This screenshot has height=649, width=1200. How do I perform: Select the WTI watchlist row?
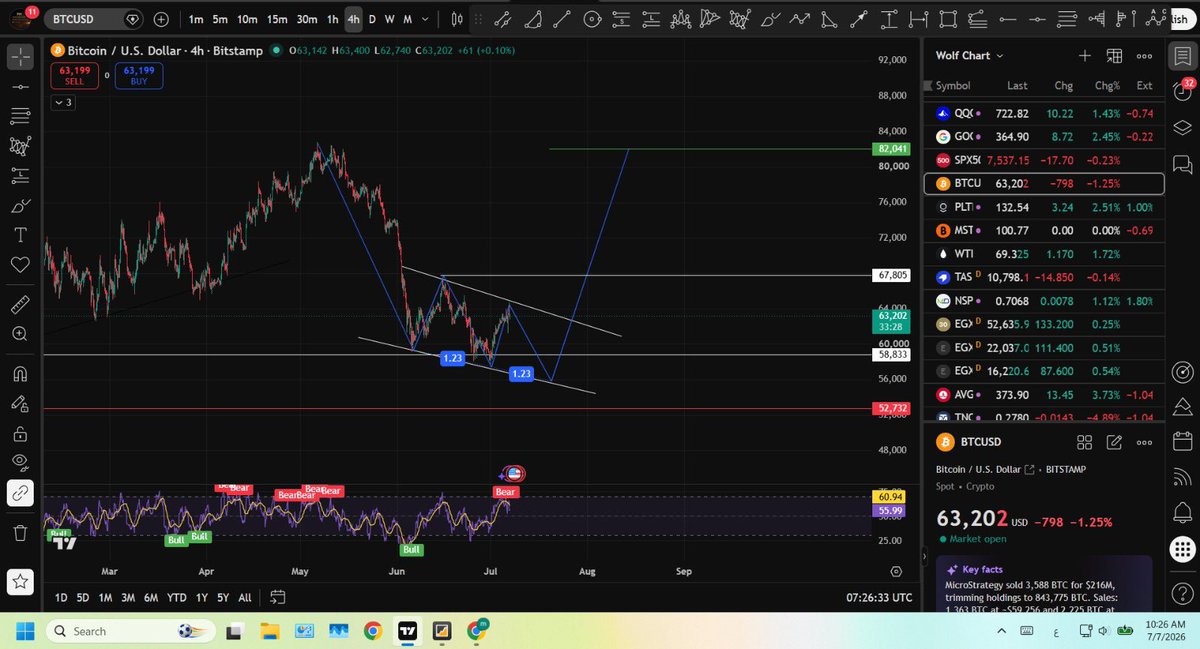tap(1044, 254)
